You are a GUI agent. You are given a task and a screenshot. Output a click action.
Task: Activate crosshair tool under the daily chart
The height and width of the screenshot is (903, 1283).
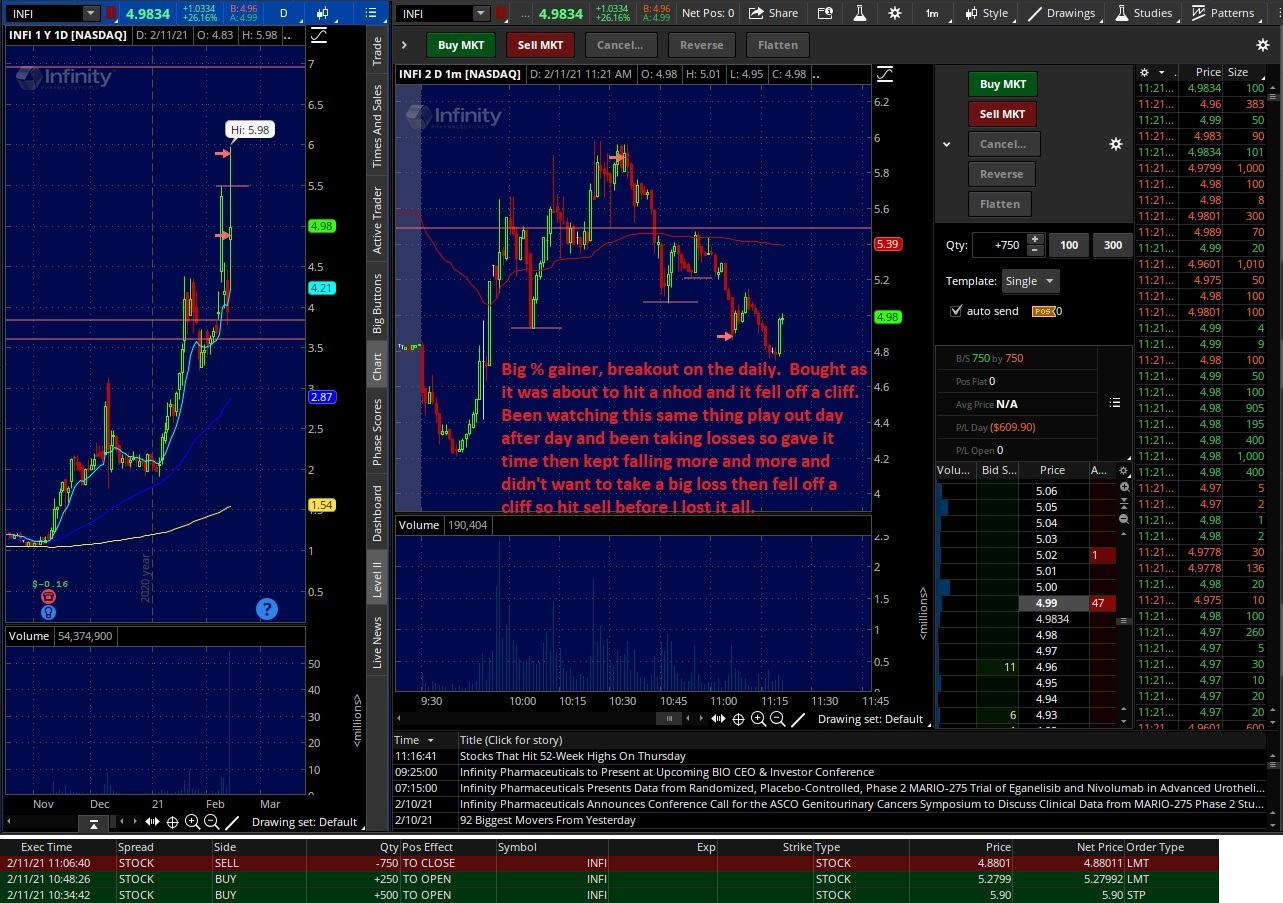[x=172, y=822]
